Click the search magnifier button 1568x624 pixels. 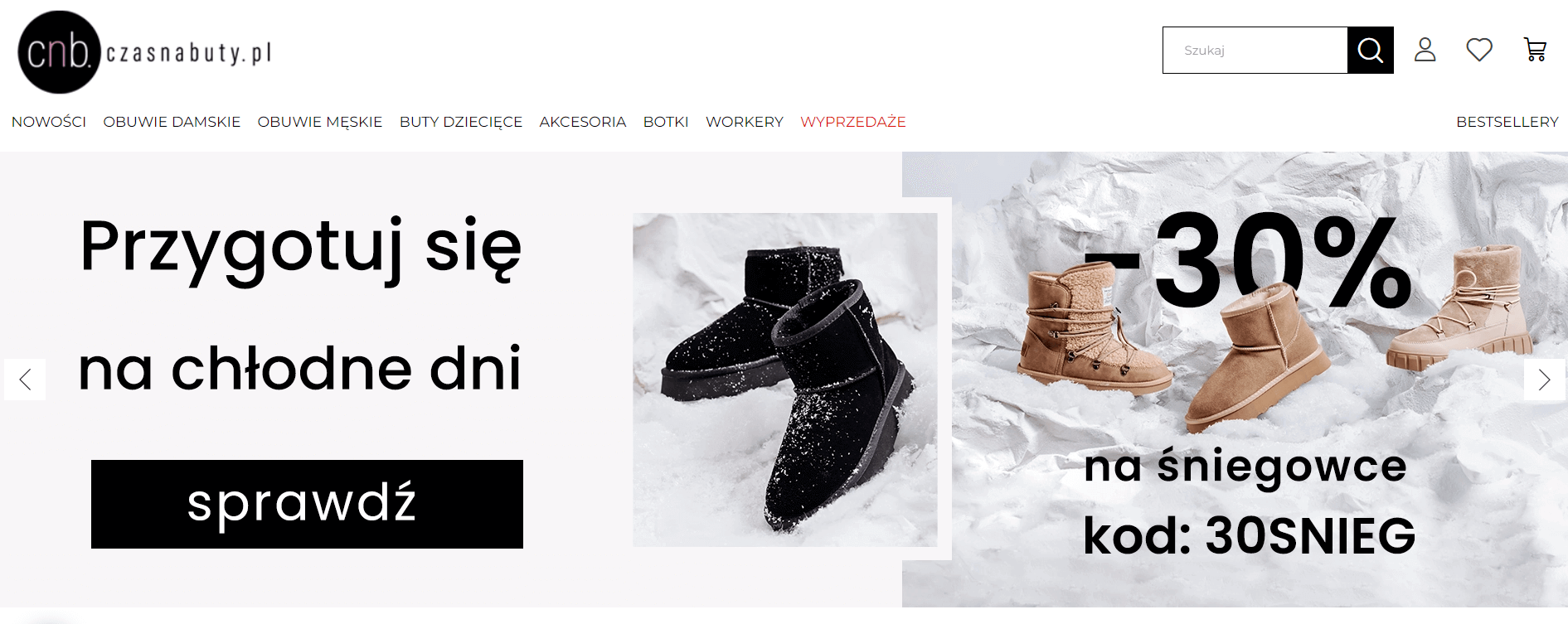pos(1370,51)
